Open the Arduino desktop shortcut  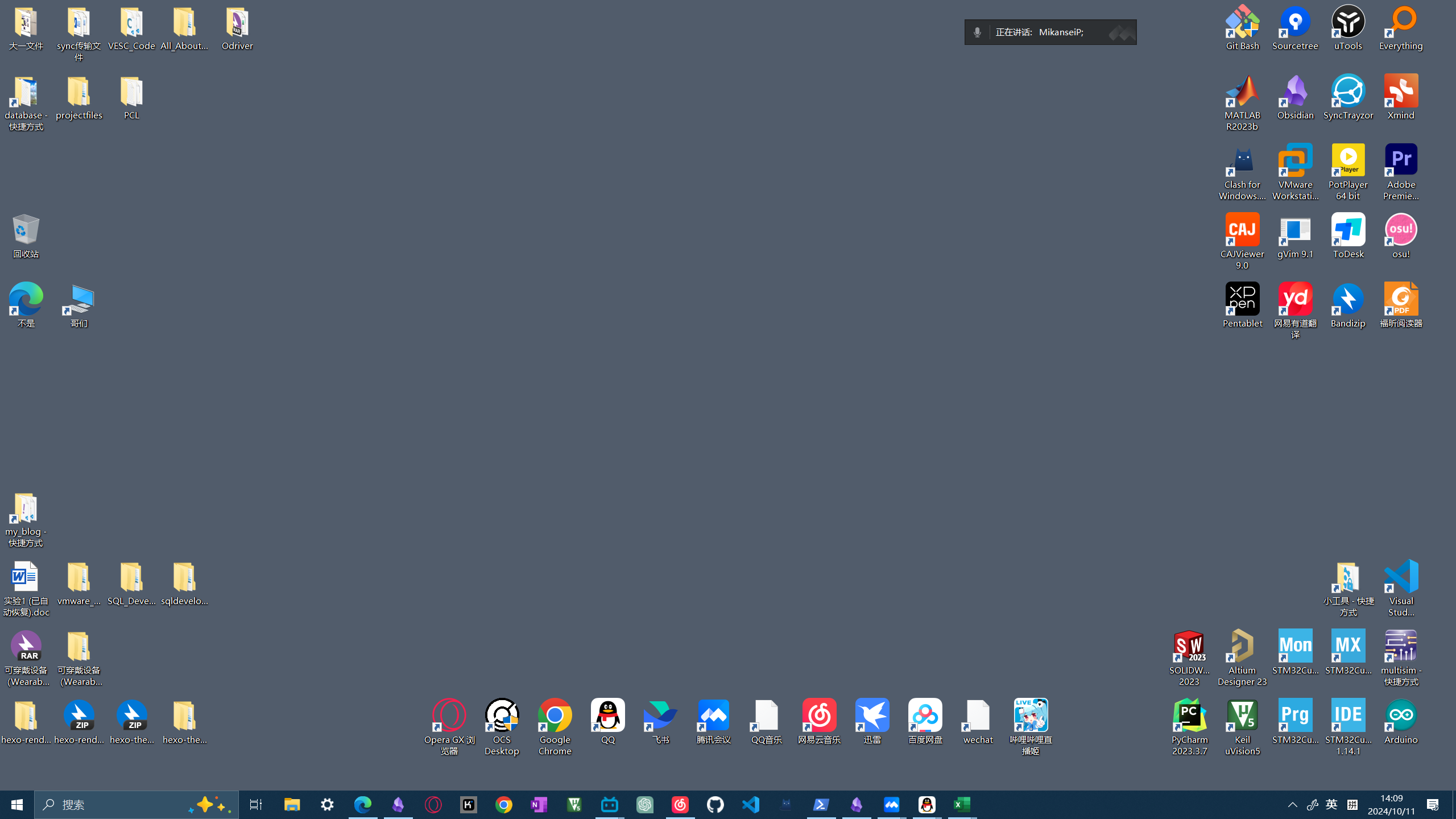coord(1401,722)
